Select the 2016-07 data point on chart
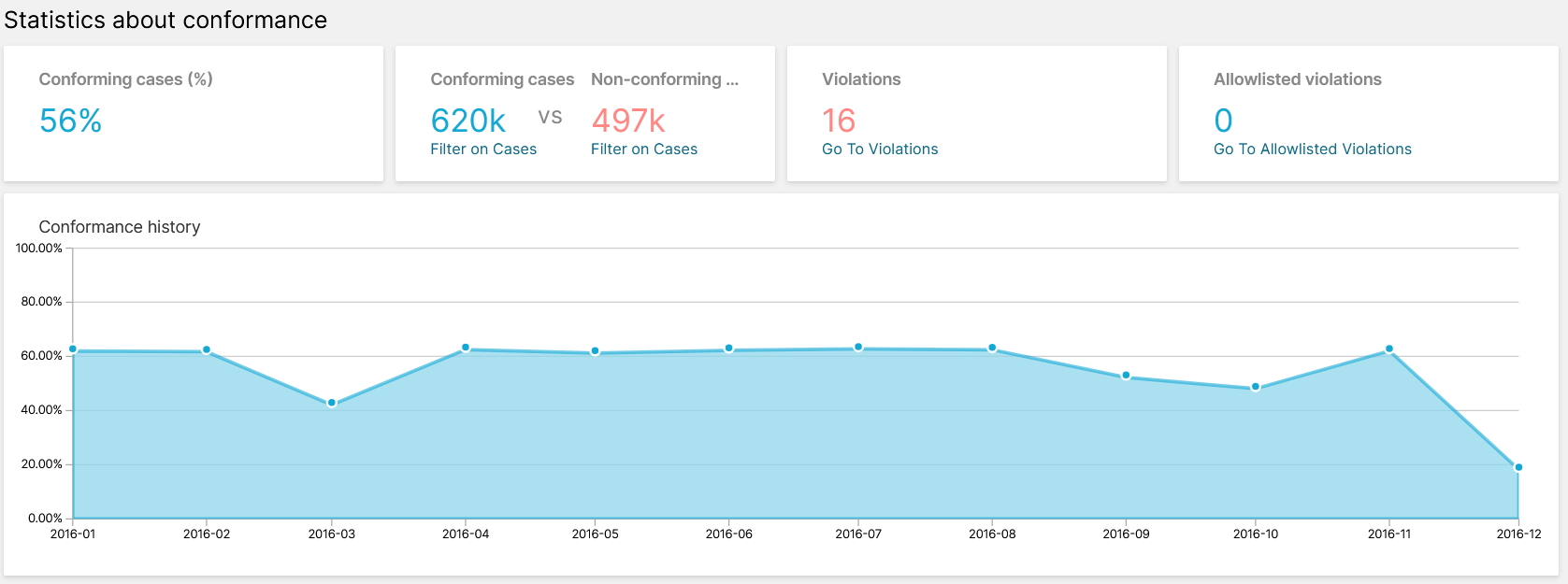The width and height of the screenshot is (1568, 584). click(x=858, y=347)
